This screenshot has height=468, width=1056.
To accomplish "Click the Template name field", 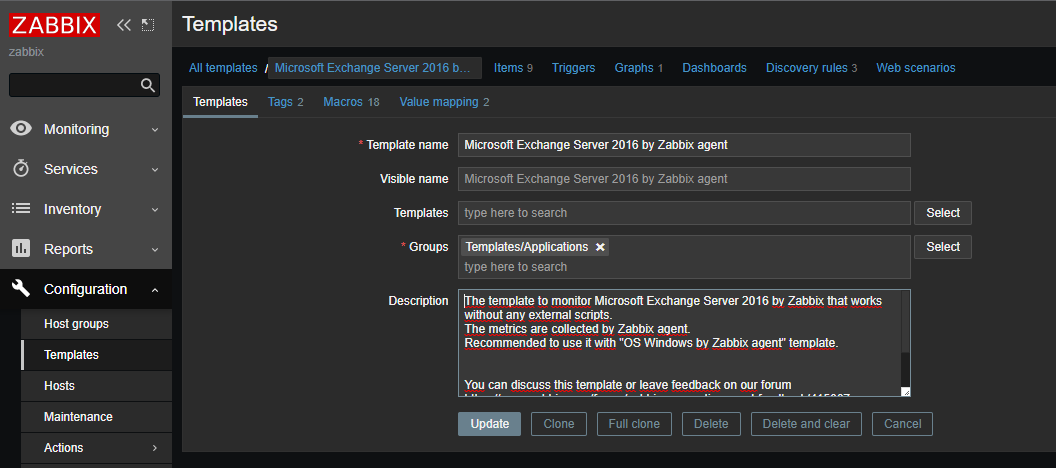I will [x=684, y=145].
